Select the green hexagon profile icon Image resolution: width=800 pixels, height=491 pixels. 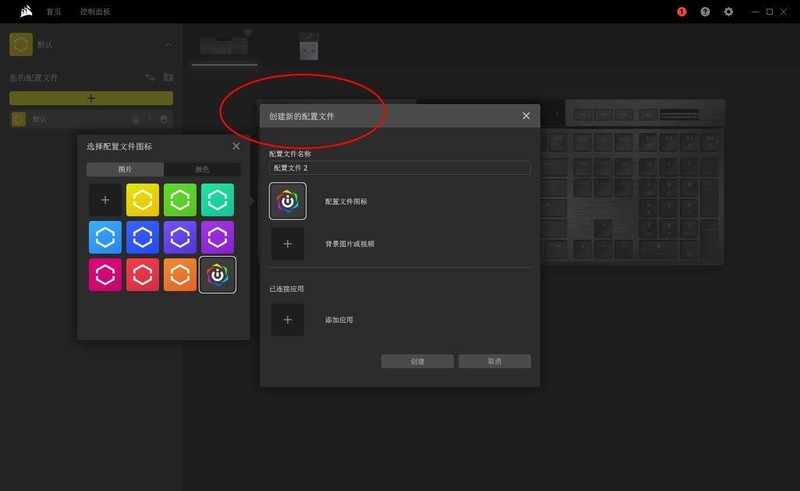pos(180,200)
